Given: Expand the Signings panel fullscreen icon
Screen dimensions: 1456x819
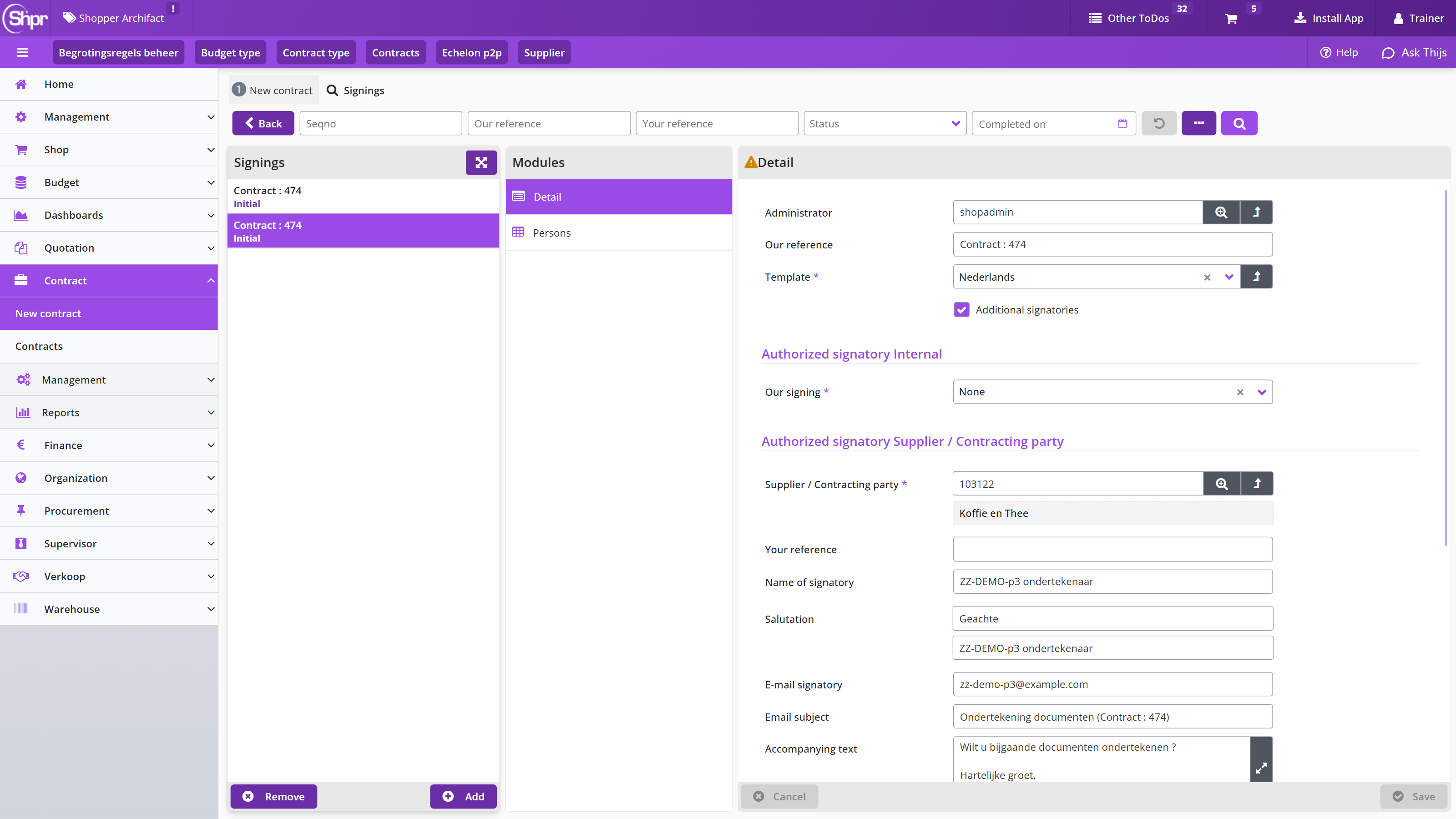Looking at the screenshot, I should pyautogui.click(x=481, y=162).
